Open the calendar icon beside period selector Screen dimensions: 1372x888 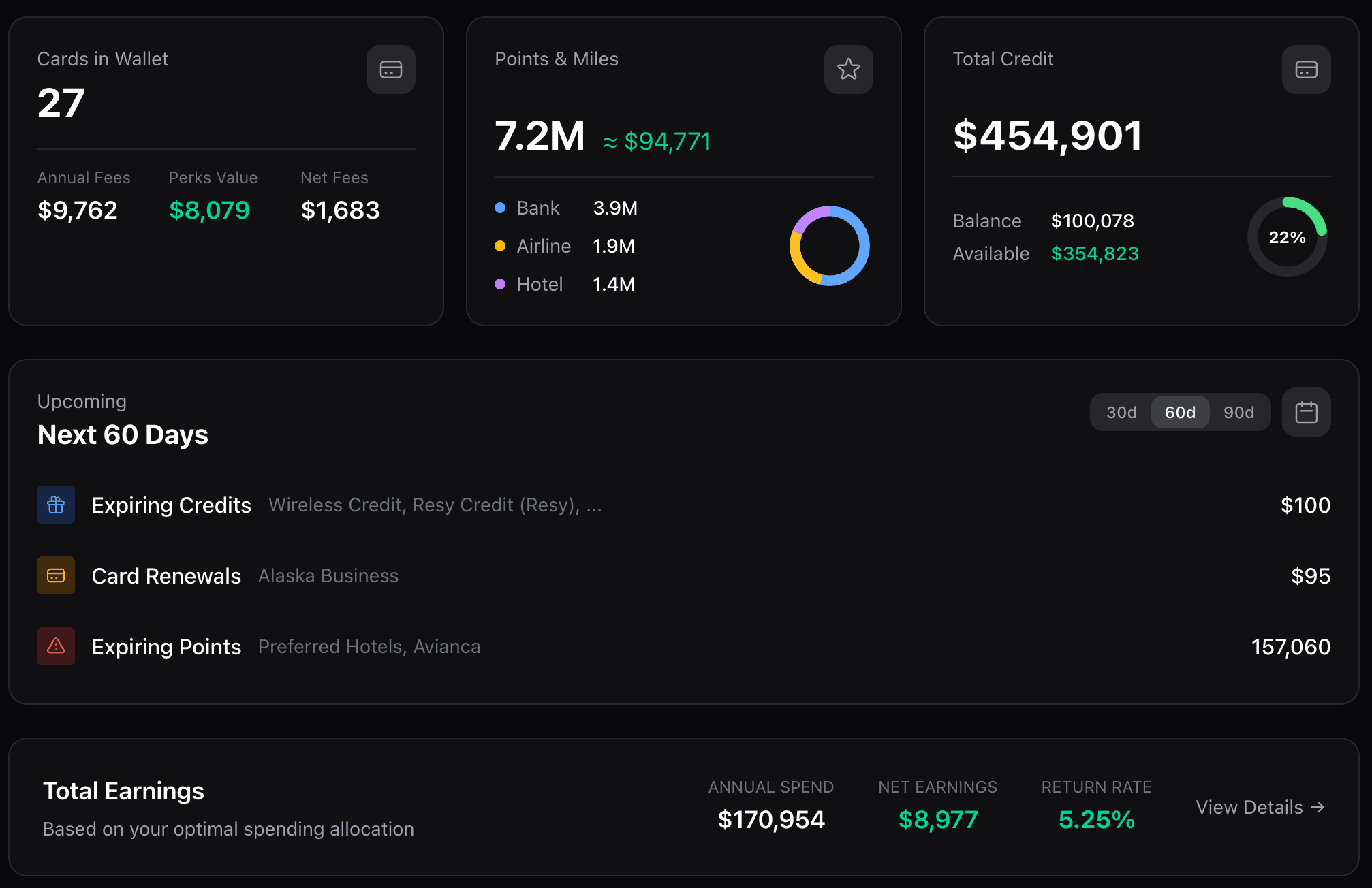[1306, 412]
